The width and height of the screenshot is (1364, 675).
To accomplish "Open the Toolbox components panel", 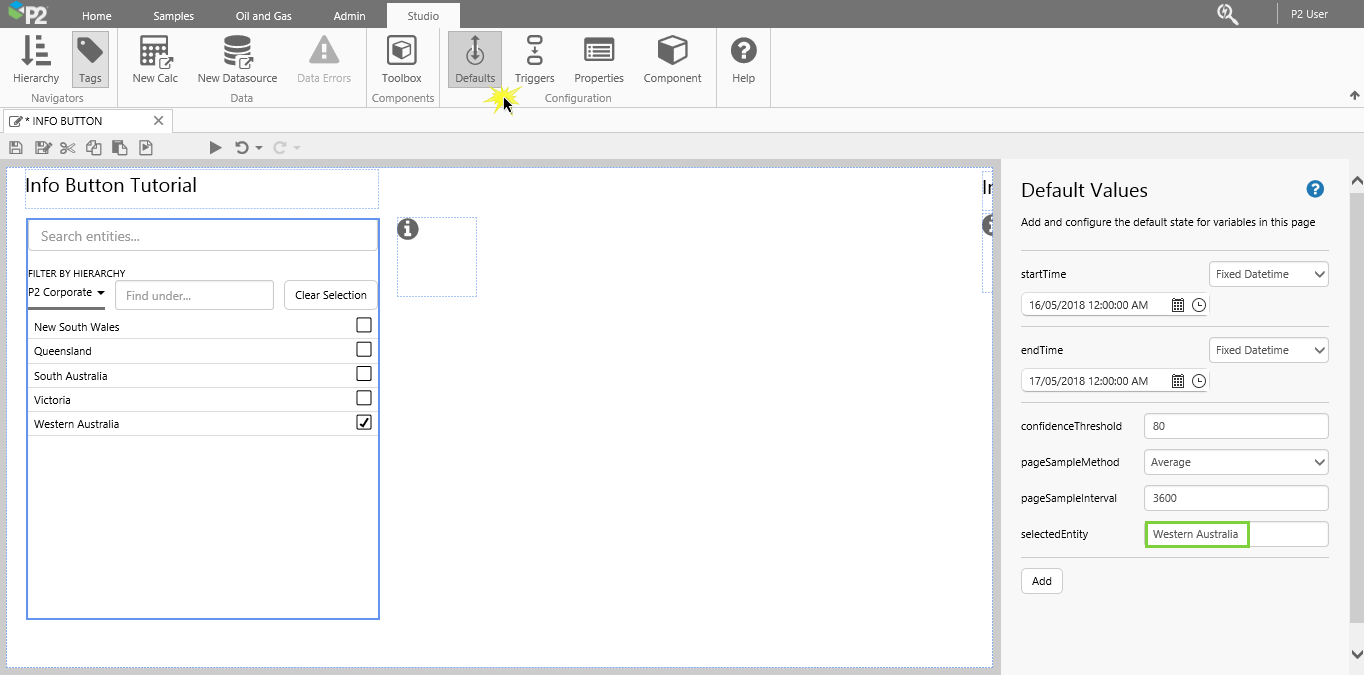I will (401, 59).
